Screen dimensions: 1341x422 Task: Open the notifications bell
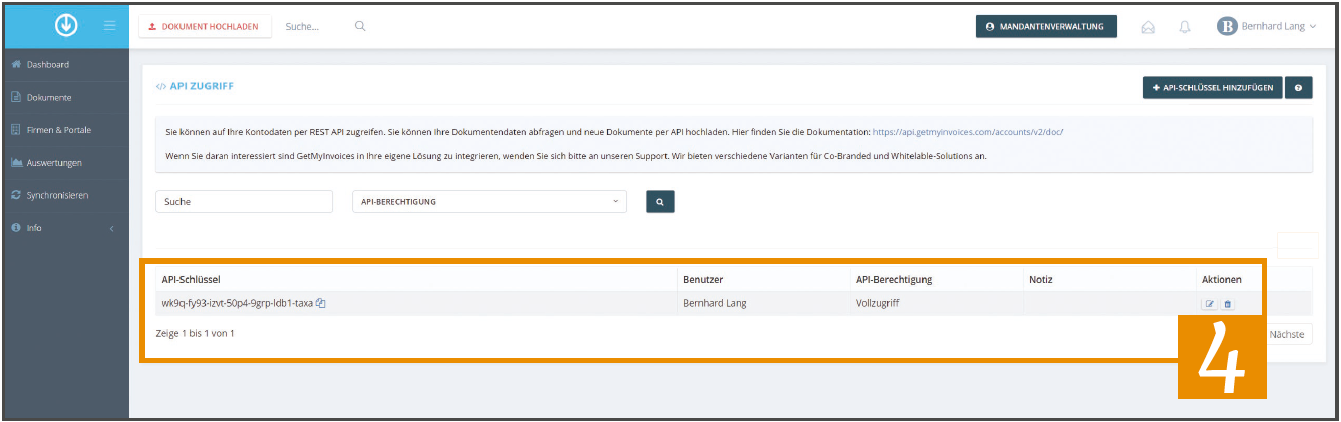pos(1184,27)
